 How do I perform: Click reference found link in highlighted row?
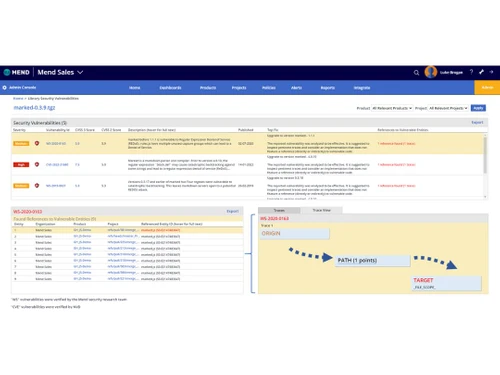[396, 143]
